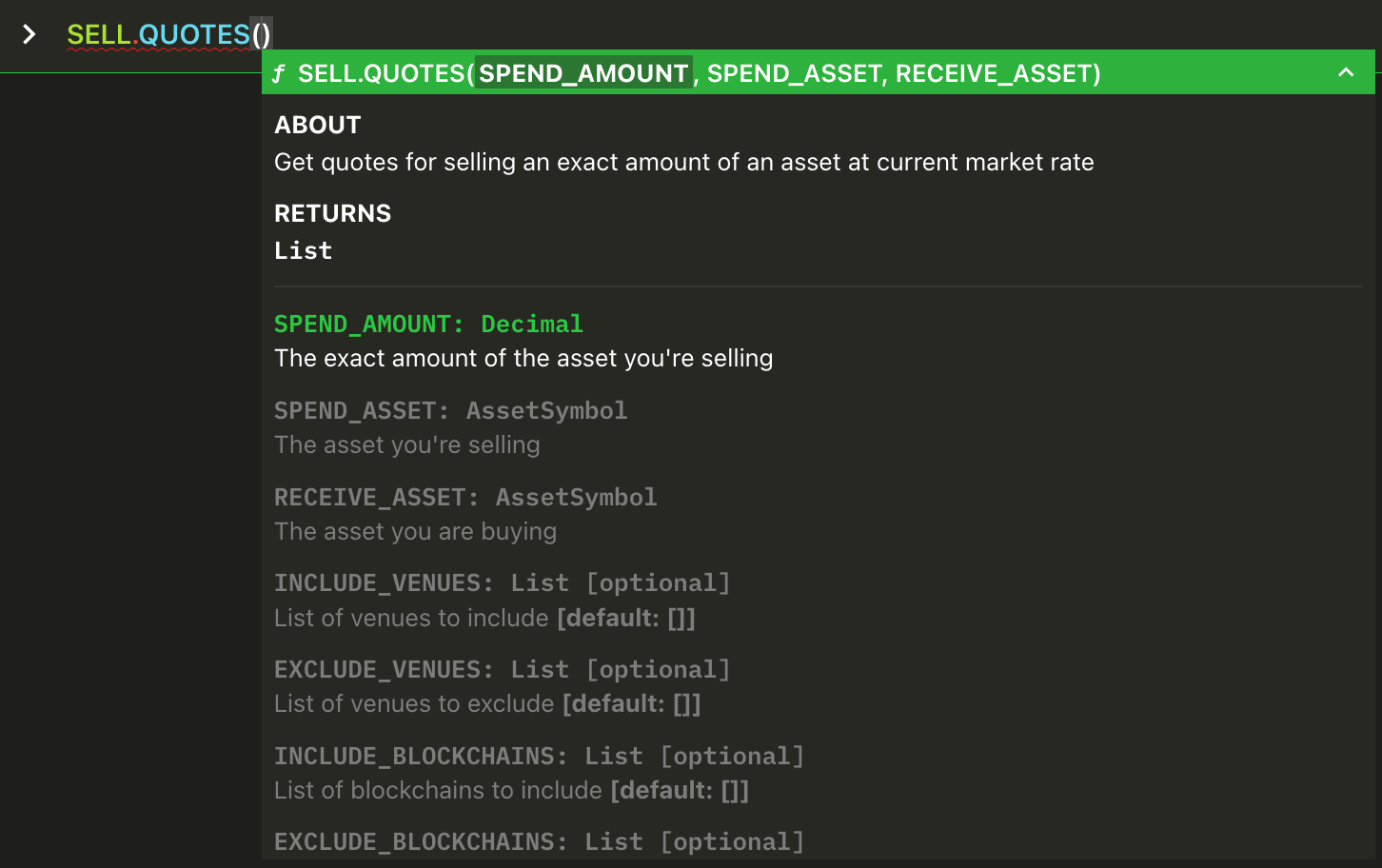Click the prompt chevron icon
This screenshot has width=1382, height=868.
click(x=30, y=34)
